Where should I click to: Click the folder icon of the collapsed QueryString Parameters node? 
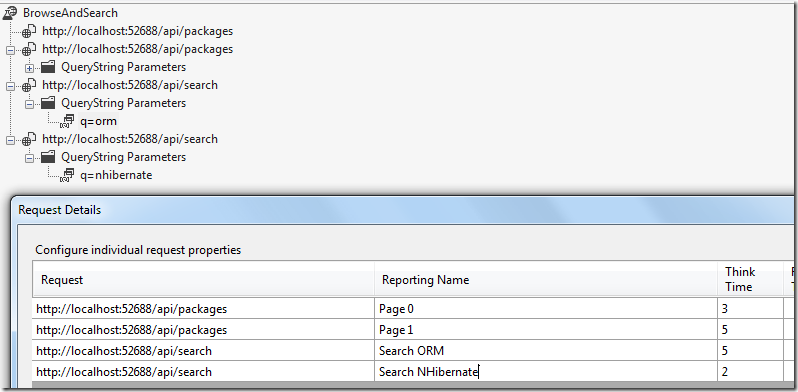click(48, 67)
